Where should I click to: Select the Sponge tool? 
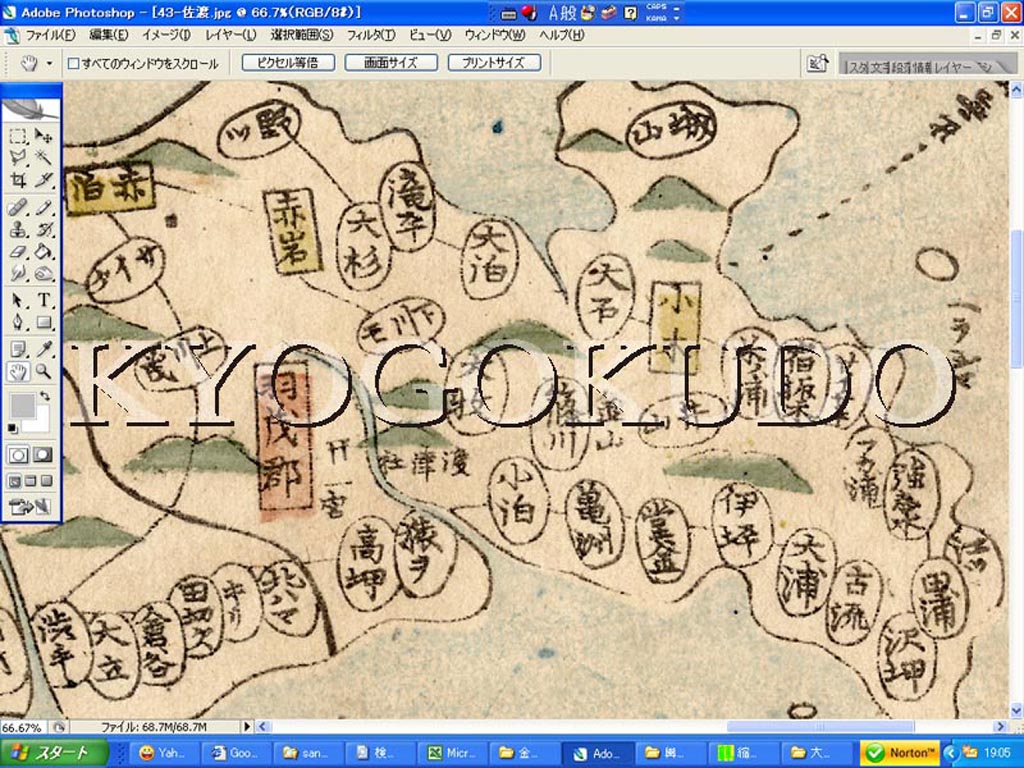coord(43,274)
